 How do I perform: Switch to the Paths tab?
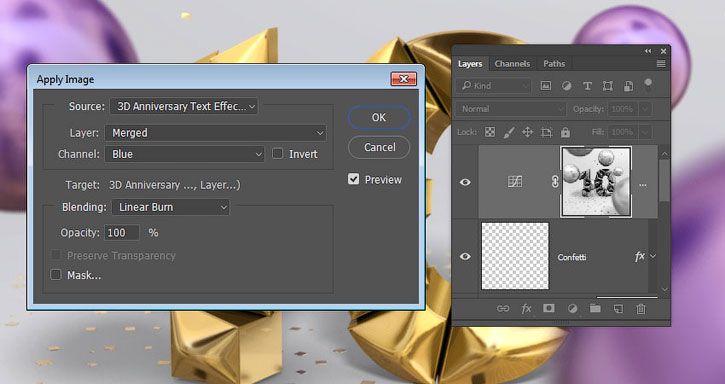(554, 64)
